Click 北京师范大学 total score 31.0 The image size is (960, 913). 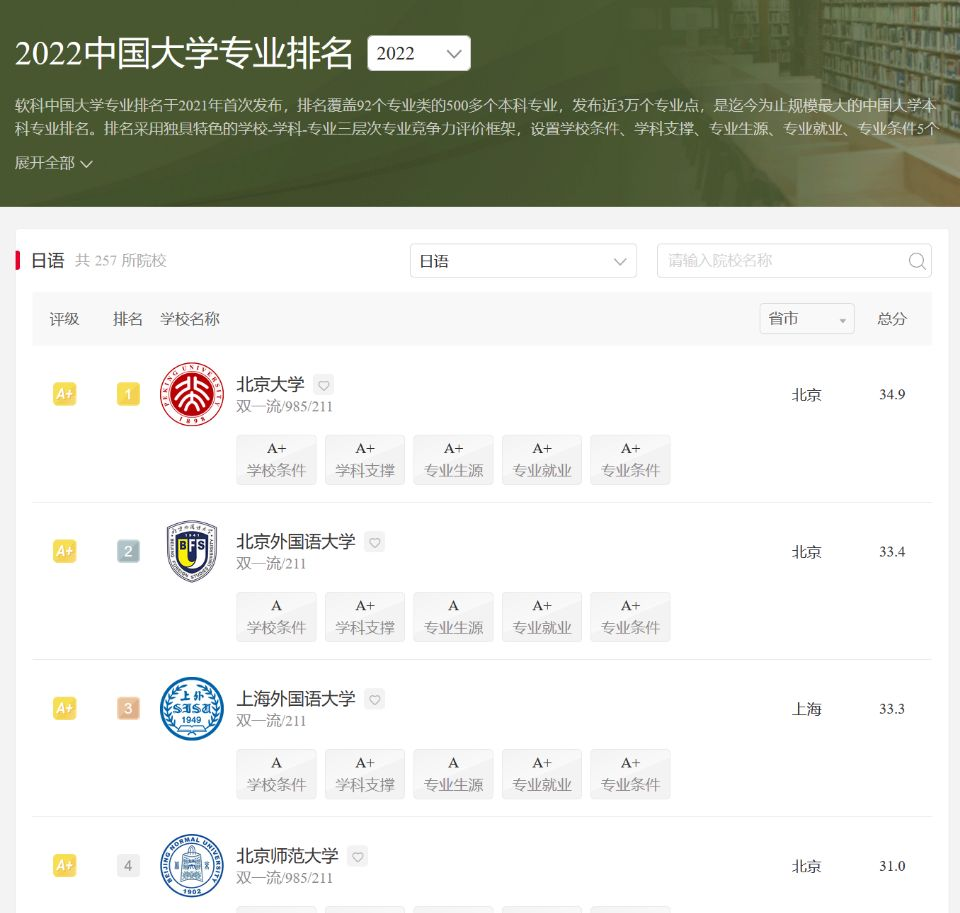(892, 866)
